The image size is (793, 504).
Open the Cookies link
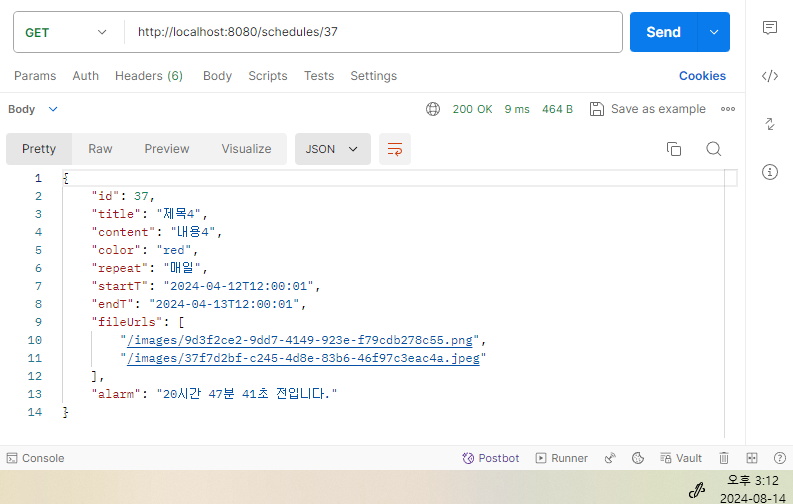click(x=702, y=76)
